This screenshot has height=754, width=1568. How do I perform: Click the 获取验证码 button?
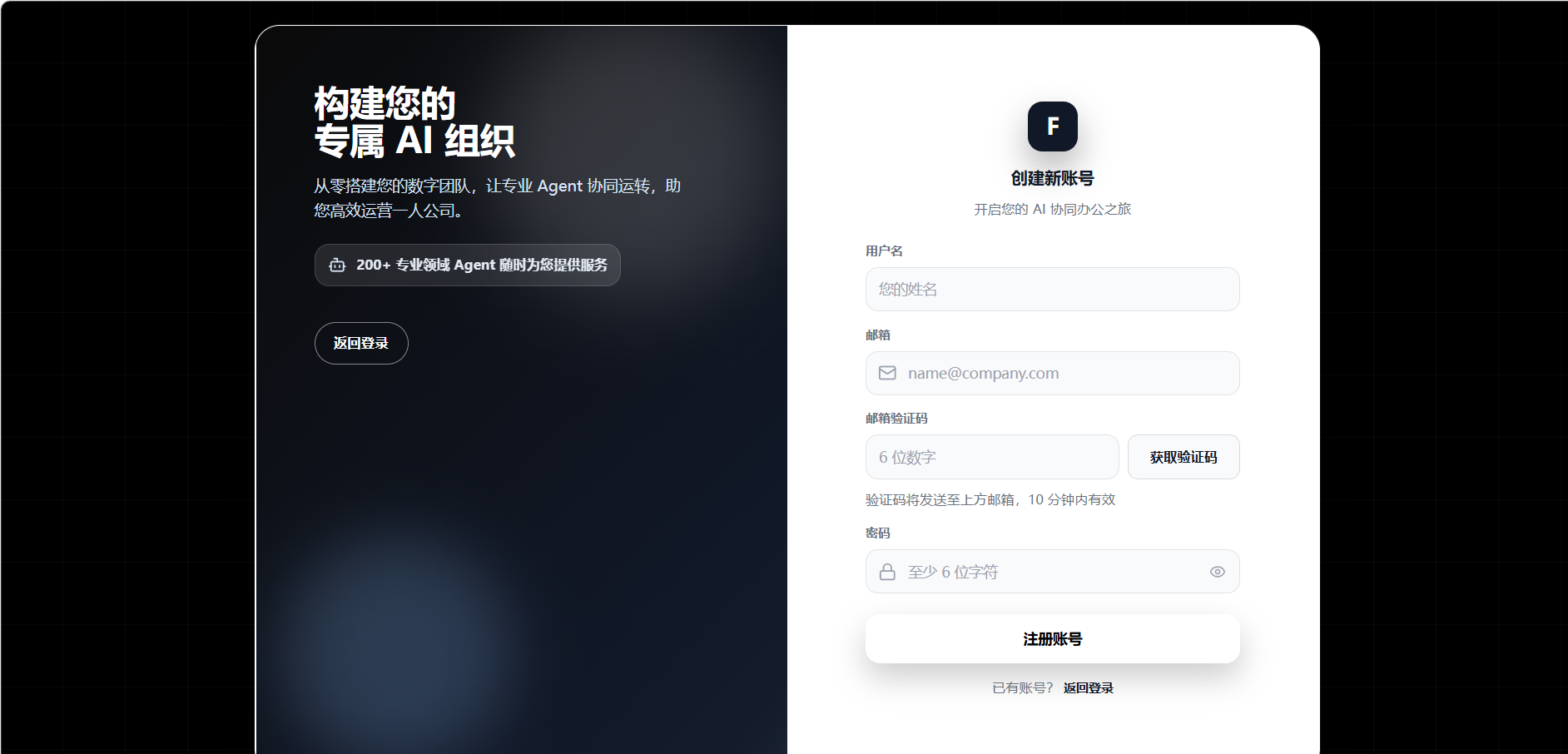coord(1183,457)
